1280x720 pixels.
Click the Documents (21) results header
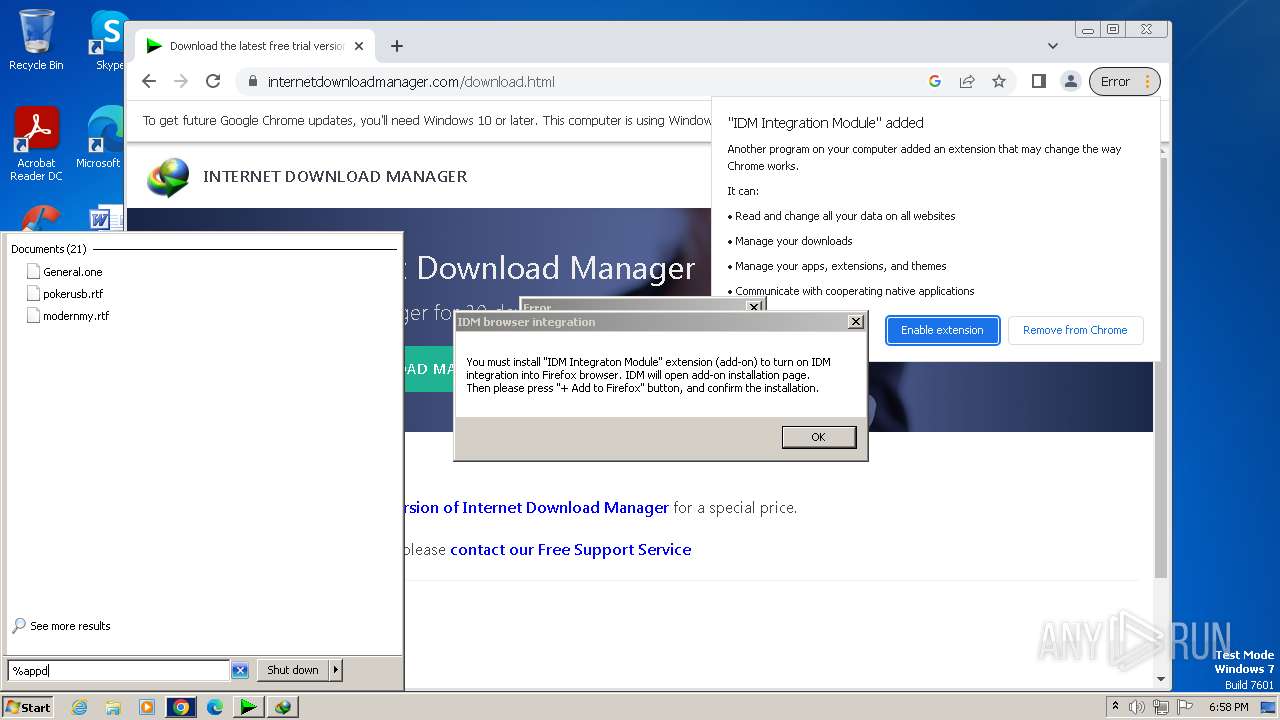pos(49,249)
